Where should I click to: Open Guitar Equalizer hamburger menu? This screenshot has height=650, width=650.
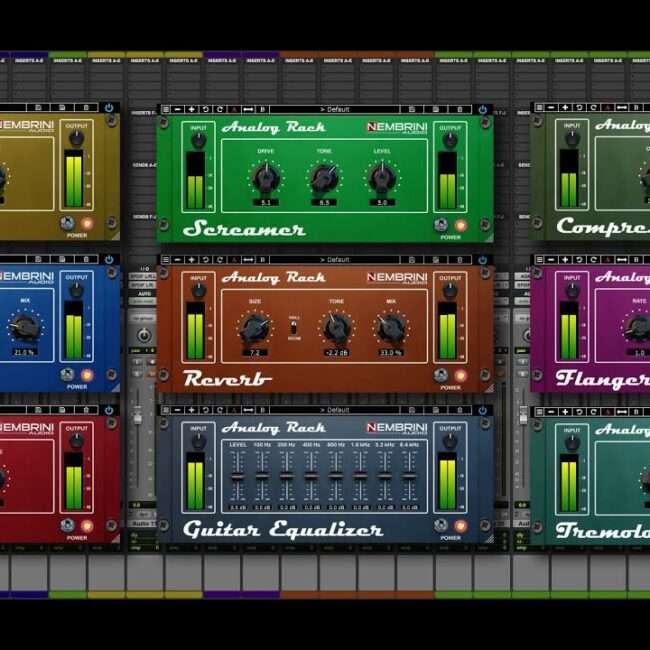165,410
